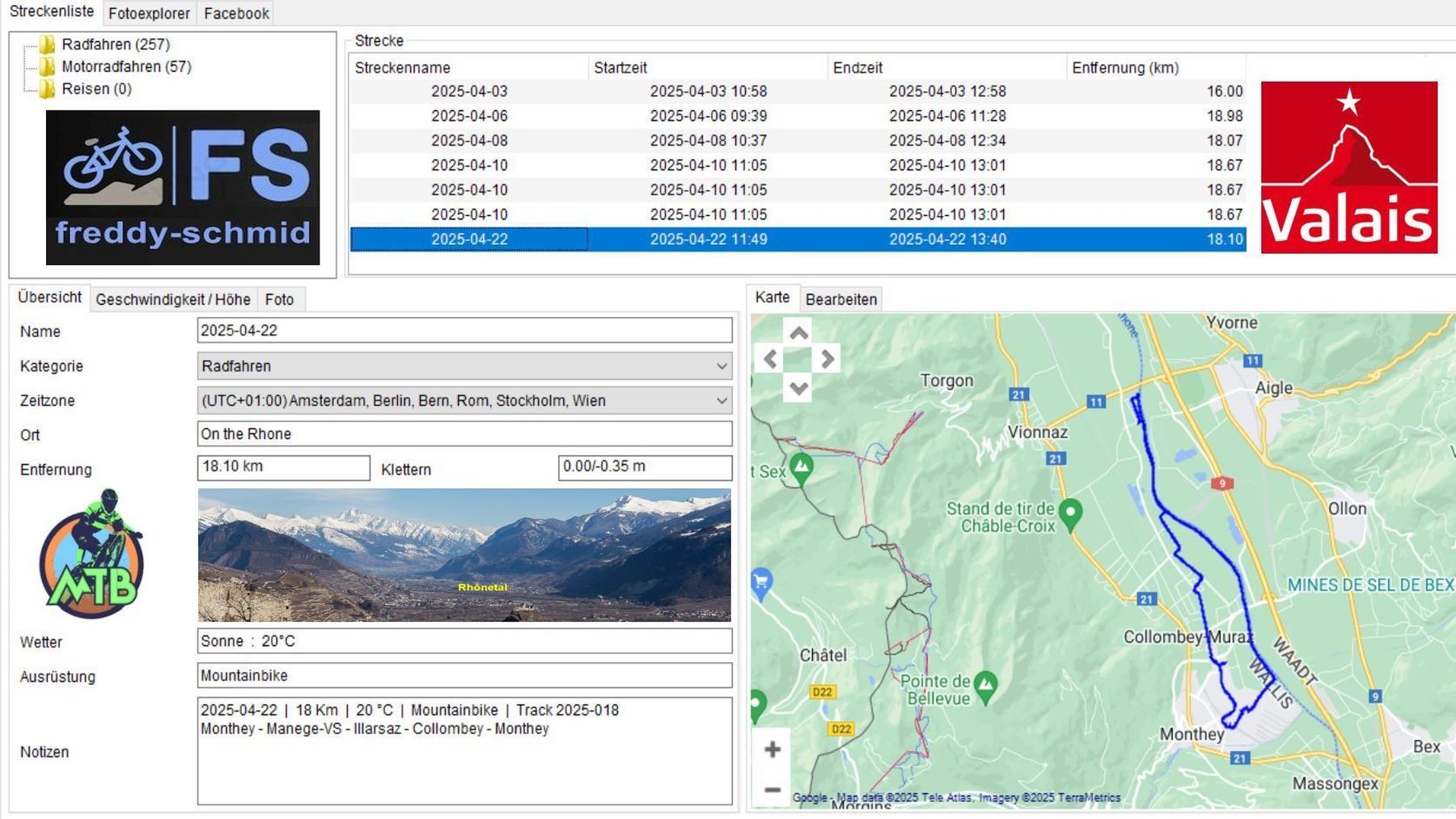The width and height of the screenshot is (1456, 819).
Task: Pan the map up with arrow
Action: 798,333
